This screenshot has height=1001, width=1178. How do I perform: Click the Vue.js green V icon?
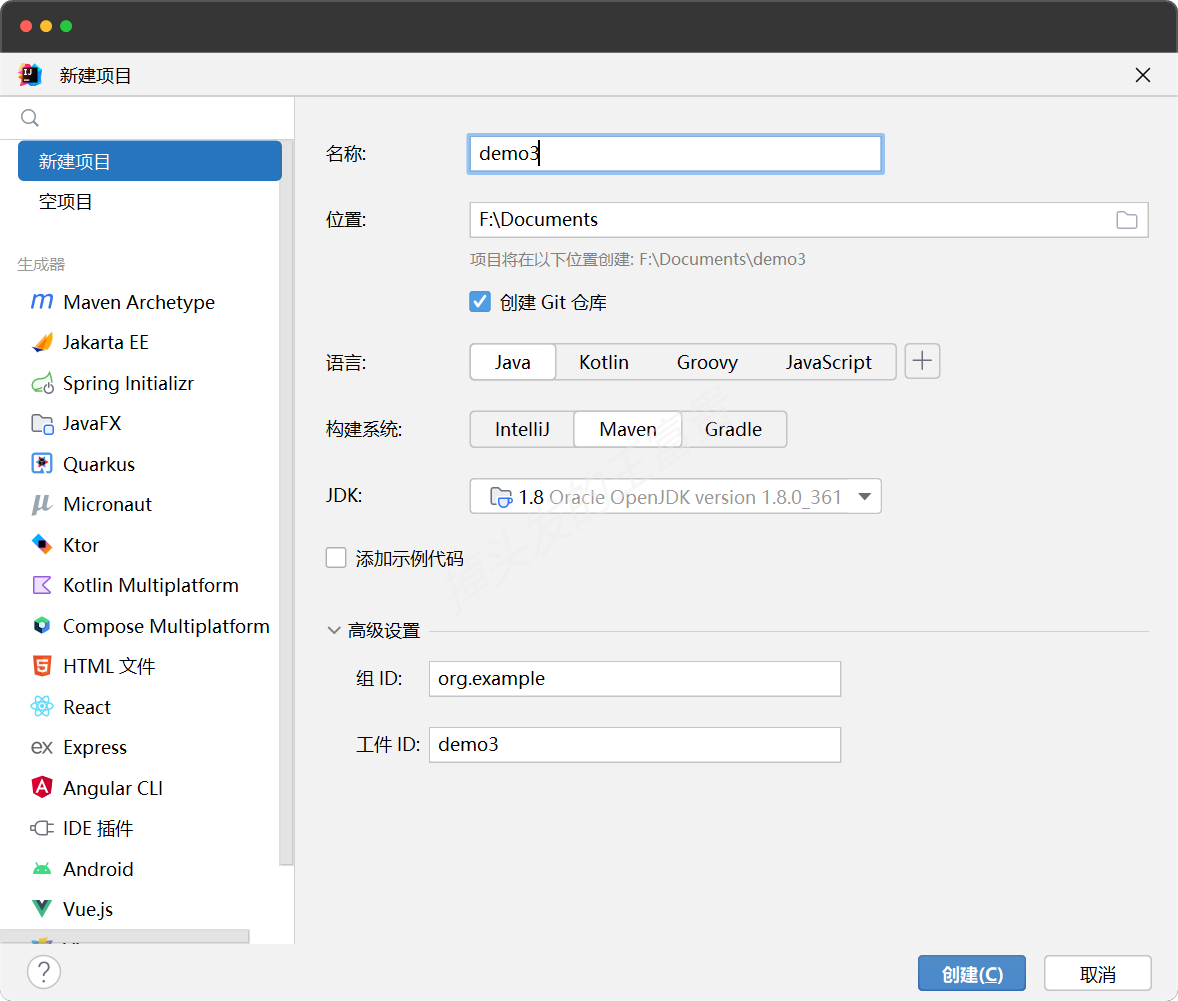[42, 909]
